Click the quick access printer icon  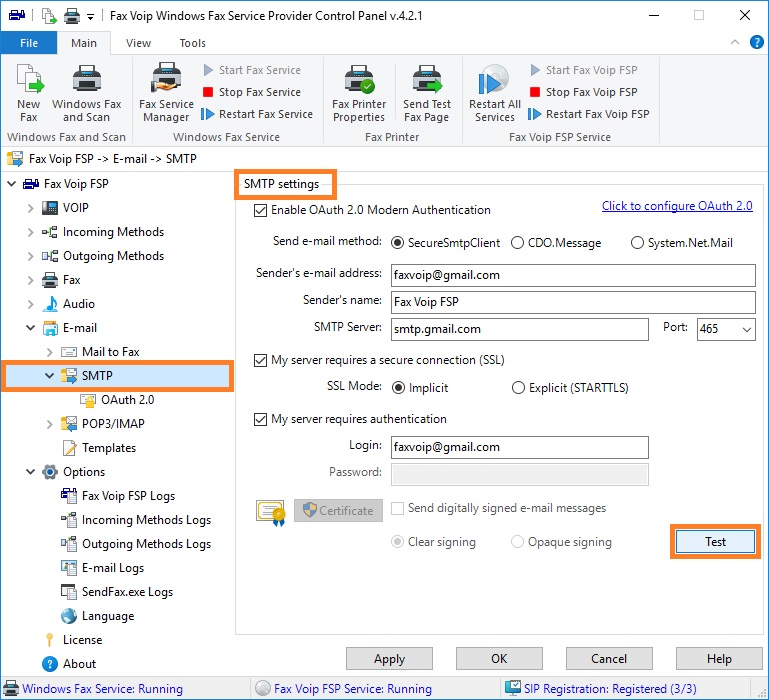click(72, 16)
